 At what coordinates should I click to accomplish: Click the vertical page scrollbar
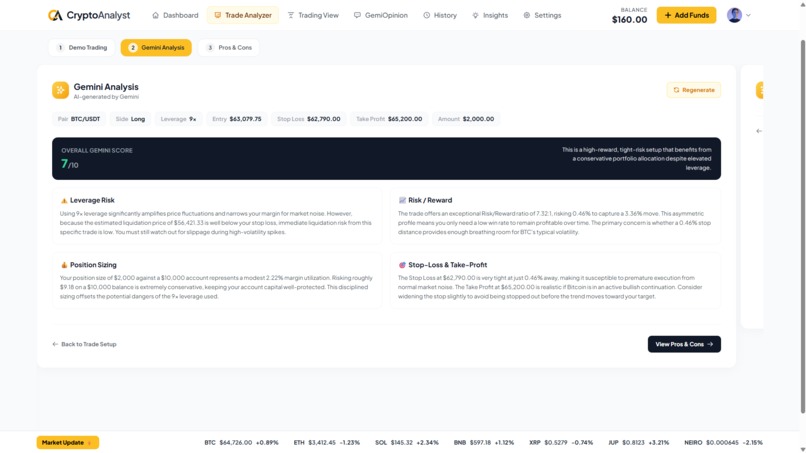[x=802, y=226]
